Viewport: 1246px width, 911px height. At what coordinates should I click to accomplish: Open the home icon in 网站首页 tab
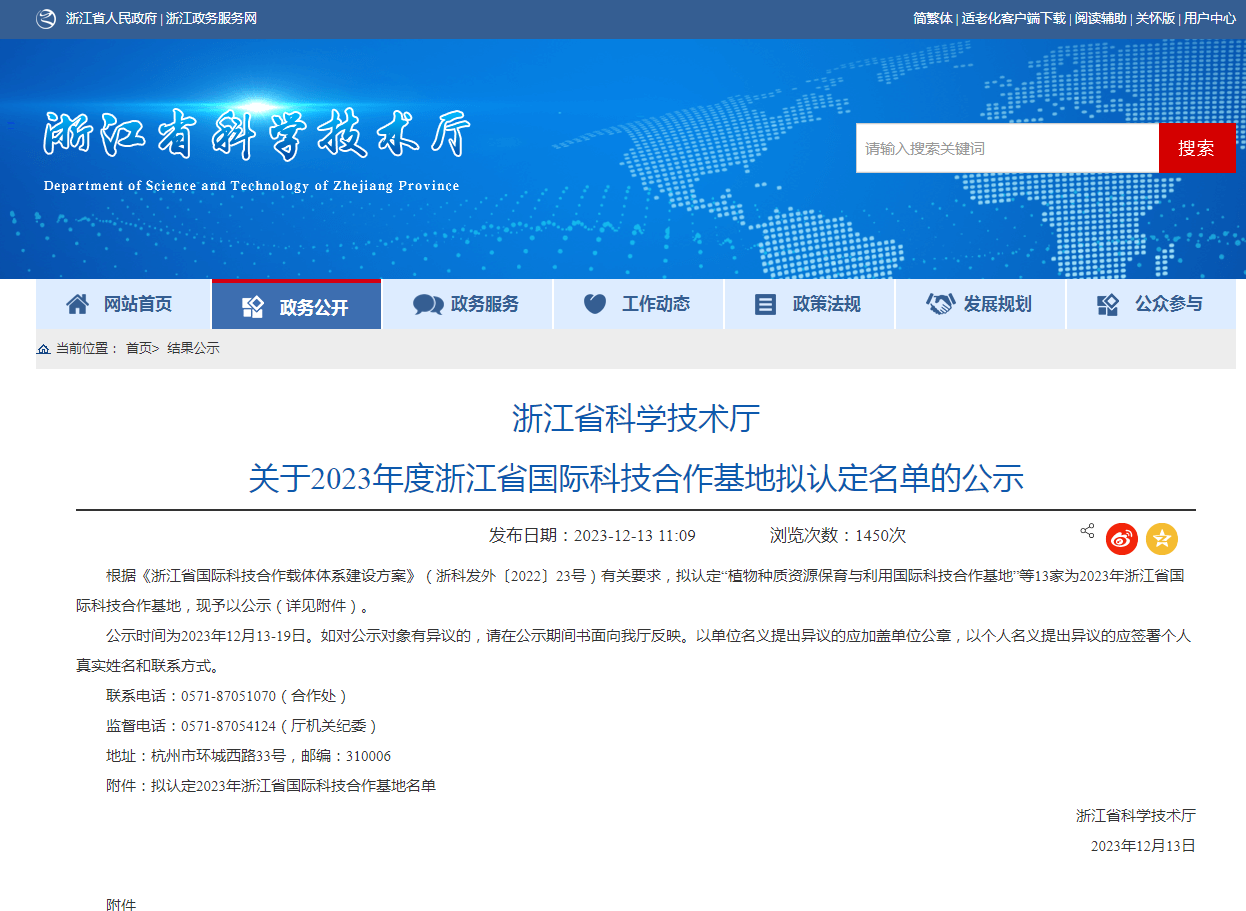point(77,304)
